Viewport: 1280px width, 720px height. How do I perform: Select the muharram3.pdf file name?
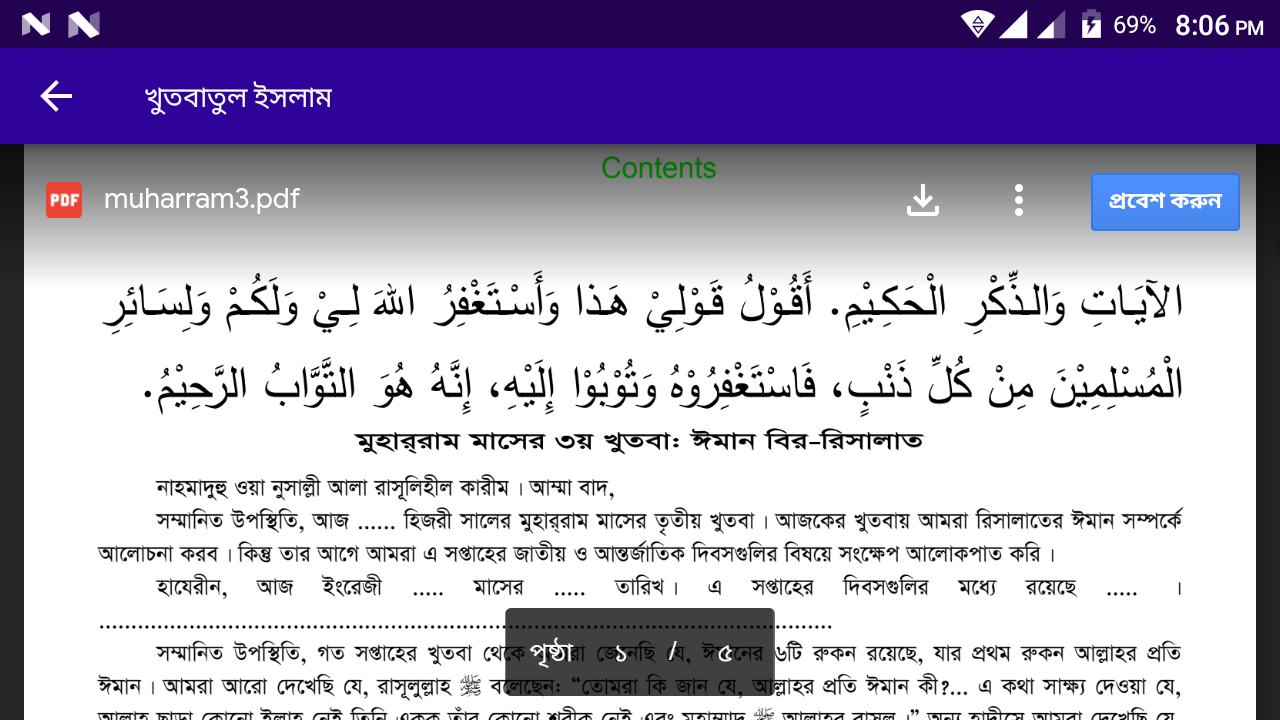[x=202, y=199]
